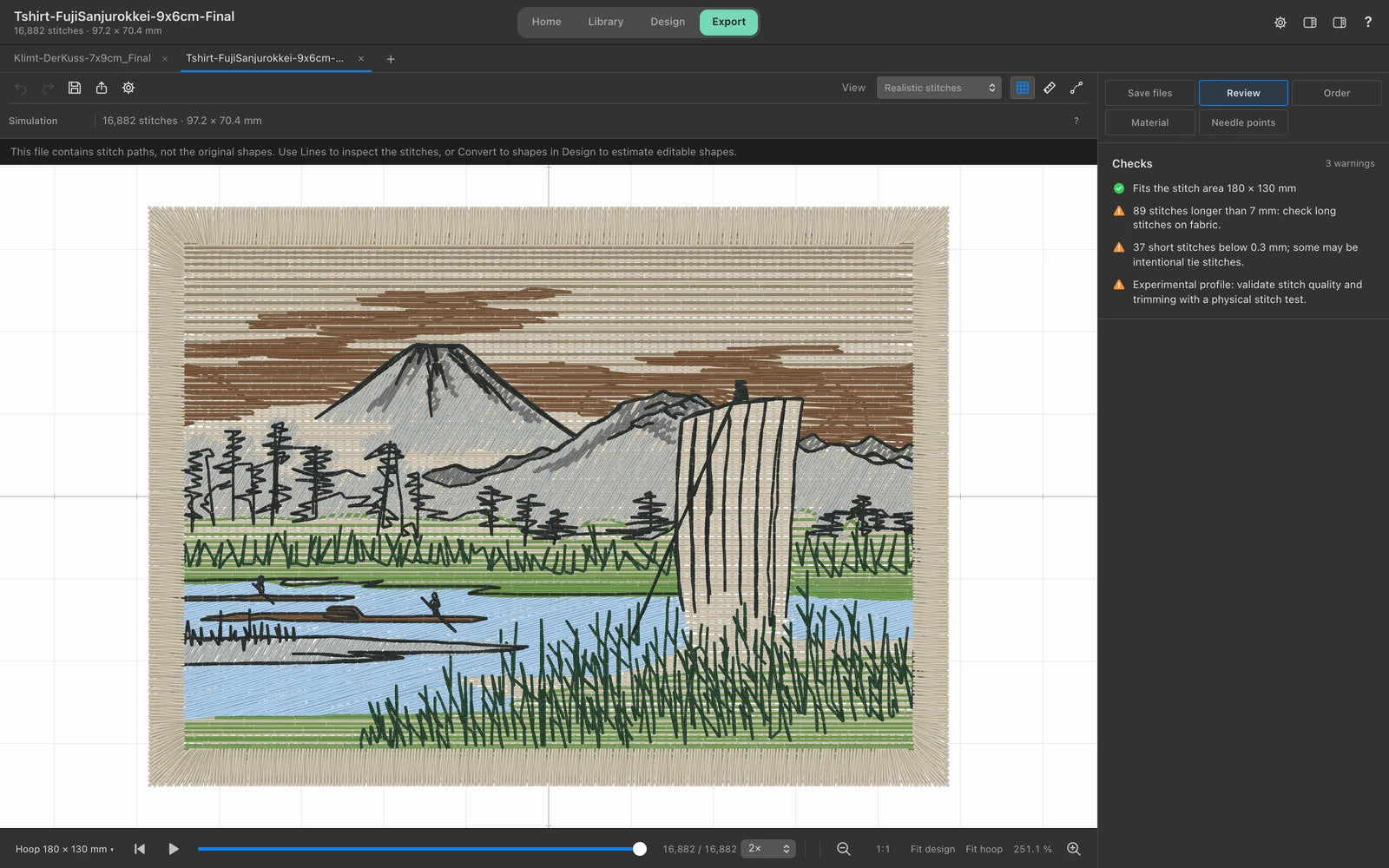
Task: Close the Tshirt-FujiSanjurokkei tab
Action: point(361,59)
